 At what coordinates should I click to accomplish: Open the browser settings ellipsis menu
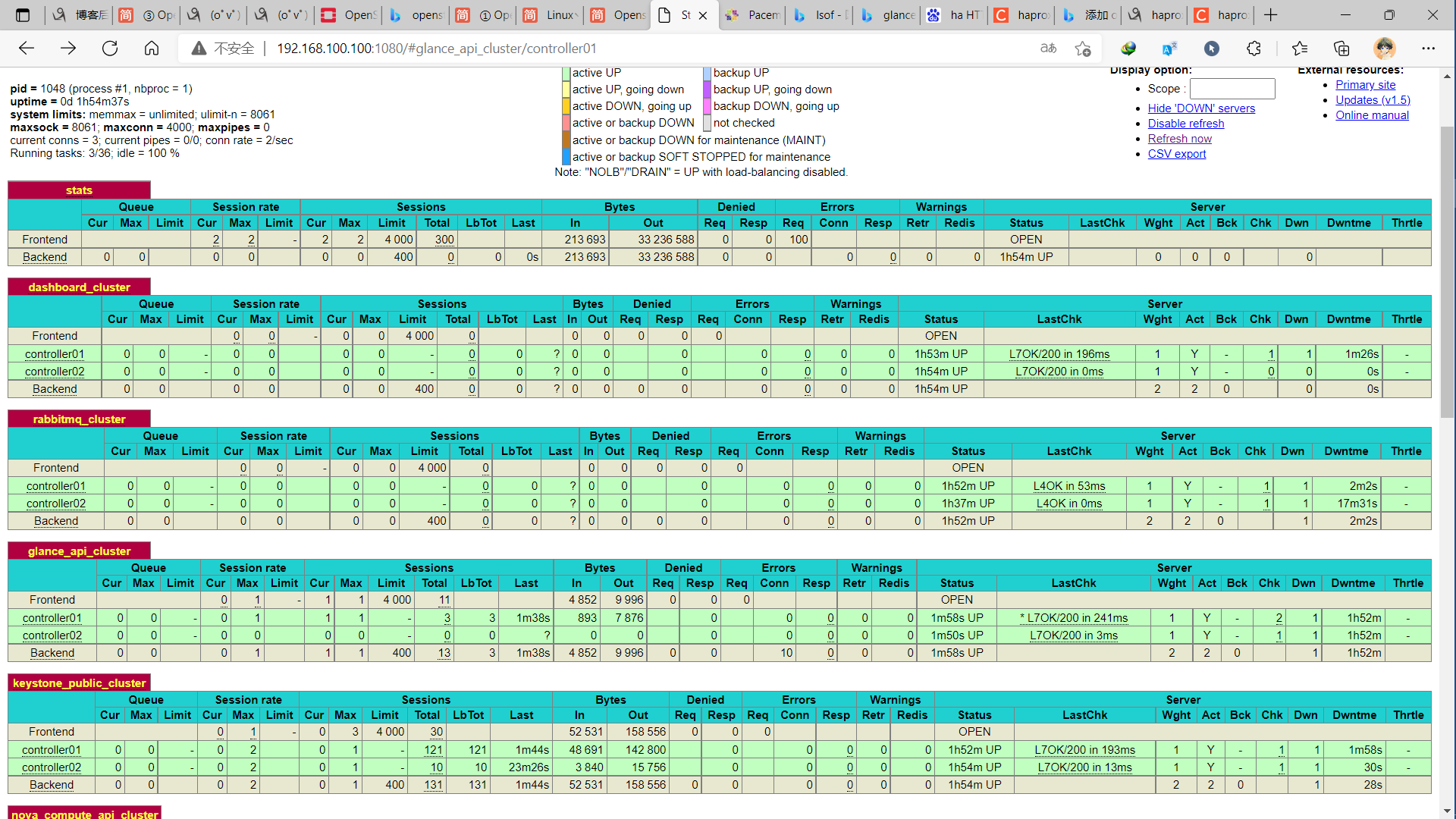coord(1429,49)
